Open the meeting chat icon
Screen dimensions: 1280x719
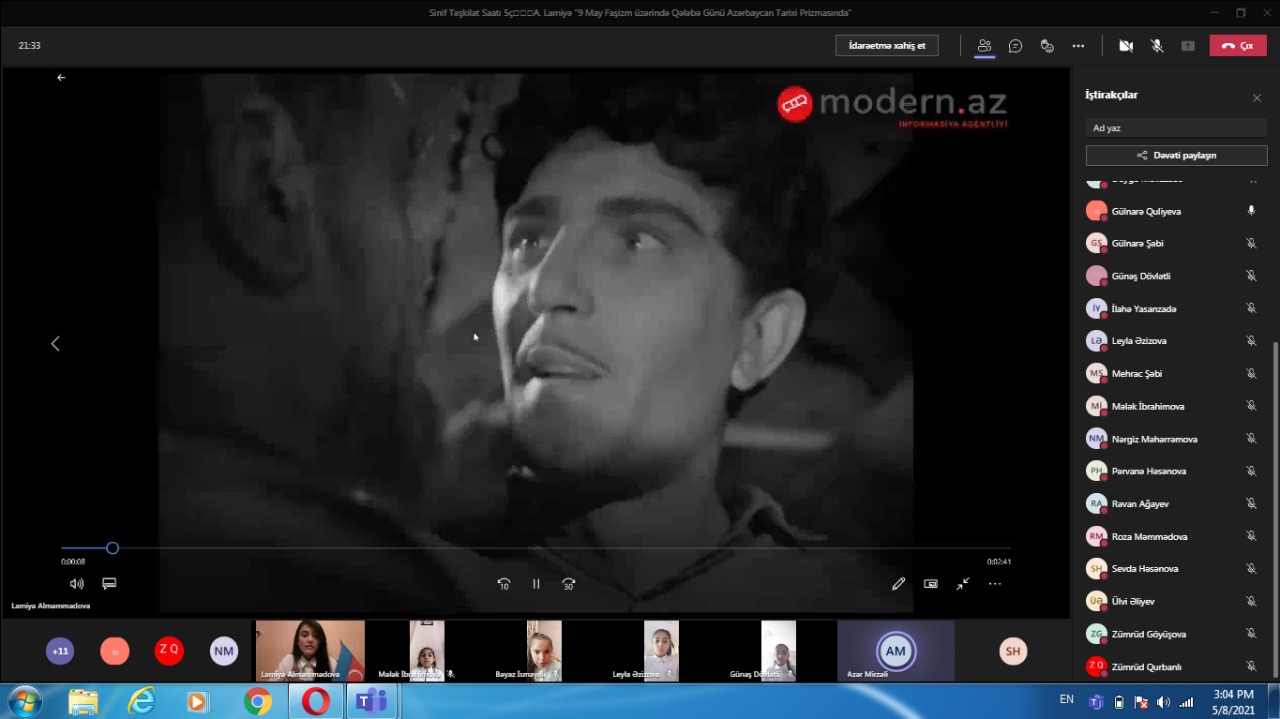(x=1015, y=46)
